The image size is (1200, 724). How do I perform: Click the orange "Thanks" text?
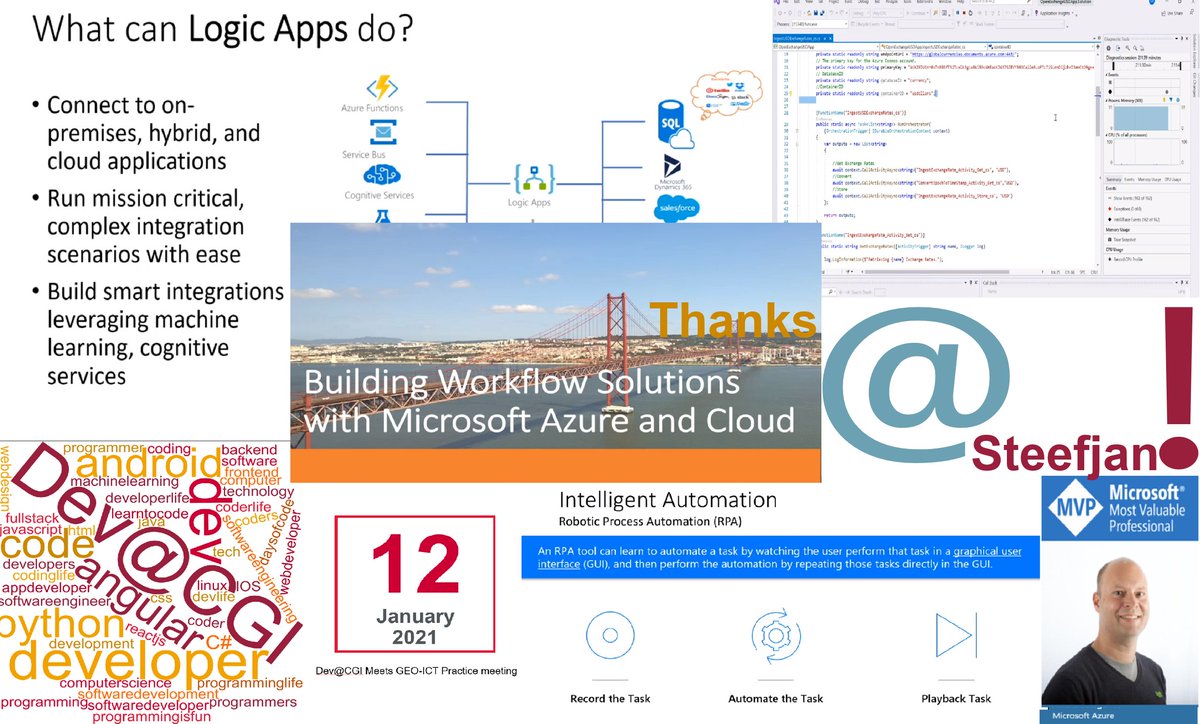(x=732, y=321)
